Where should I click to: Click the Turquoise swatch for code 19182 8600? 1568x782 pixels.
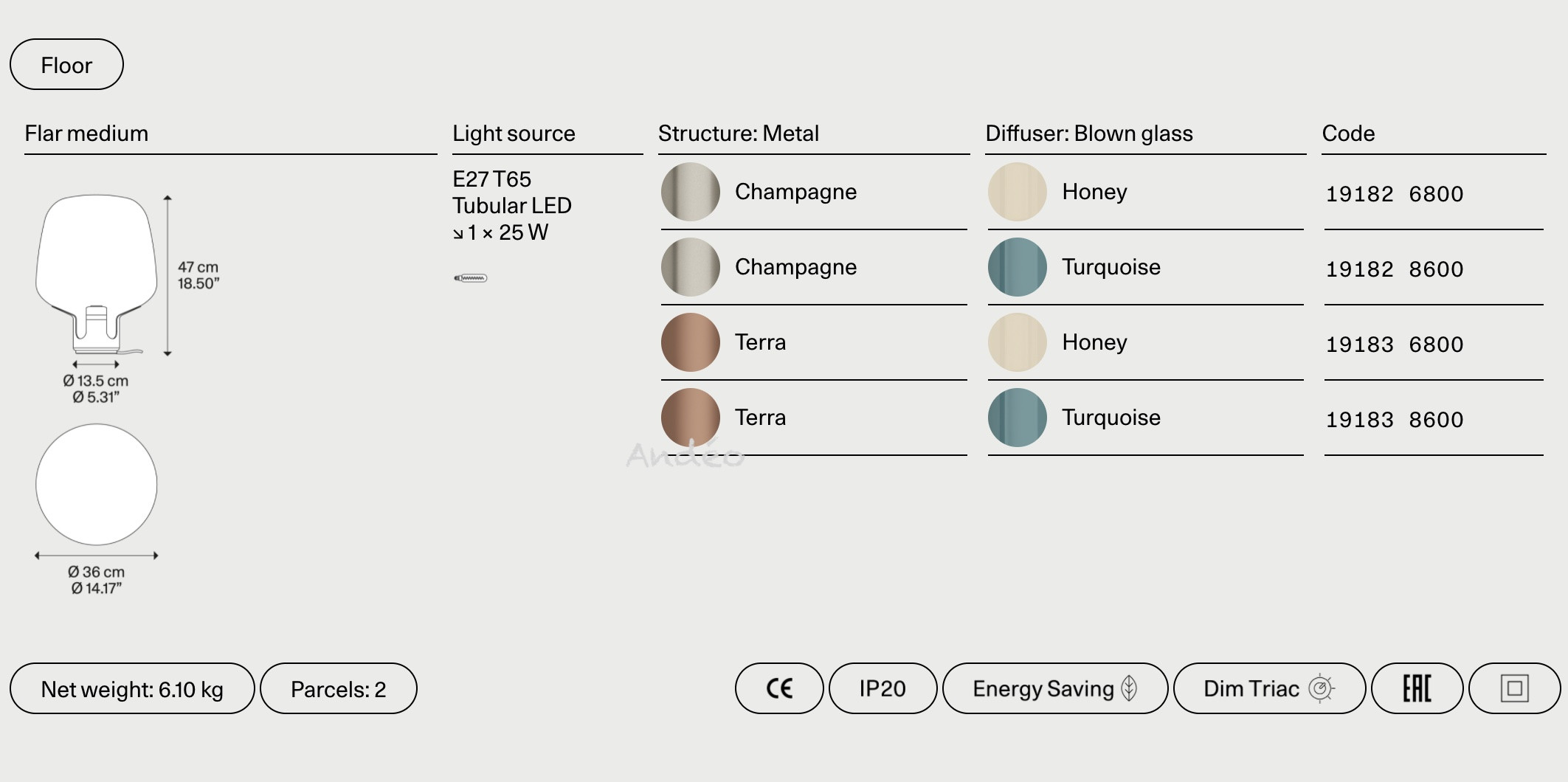(1018, 267)
